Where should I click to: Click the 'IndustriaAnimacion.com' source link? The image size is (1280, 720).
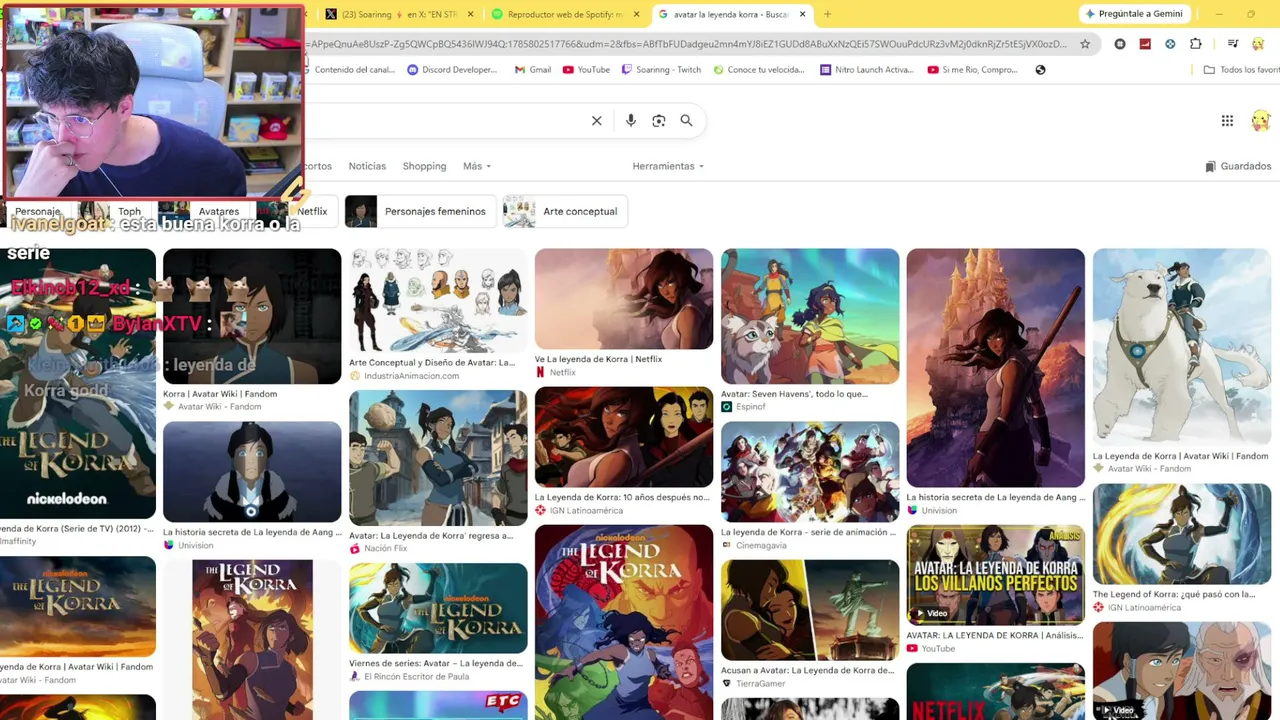point(411,376)
